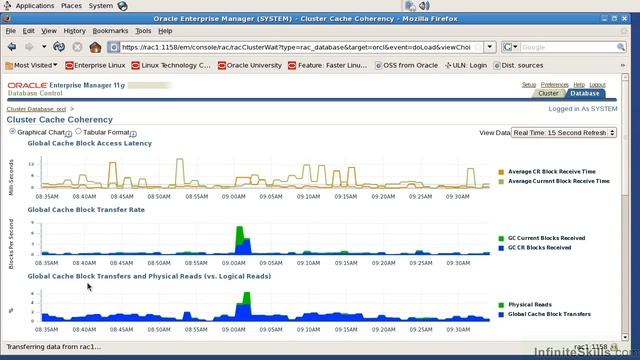Click the search magnifier icon
This screenshot has height=360, width=640.
(621, 47)
